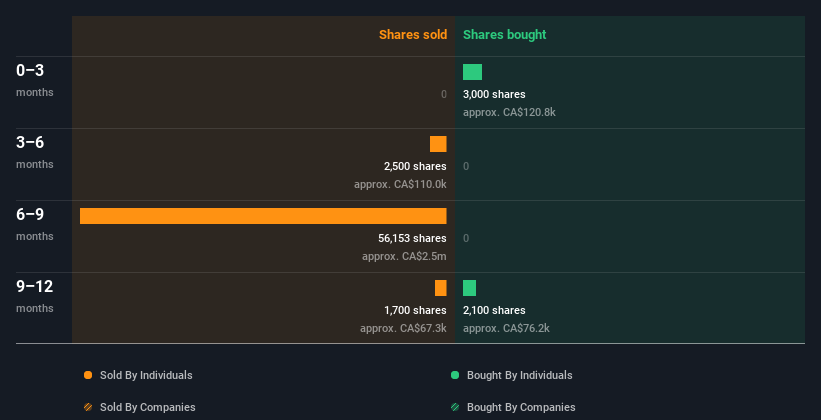Select the green bar for 0–3 months

(x=472, y=72)
